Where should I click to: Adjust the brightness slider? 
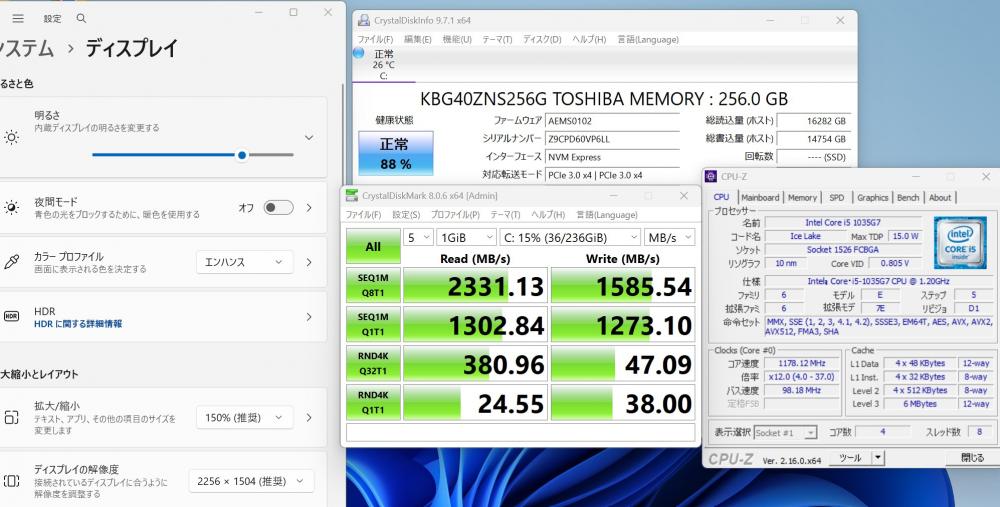(x=193, y=155)
